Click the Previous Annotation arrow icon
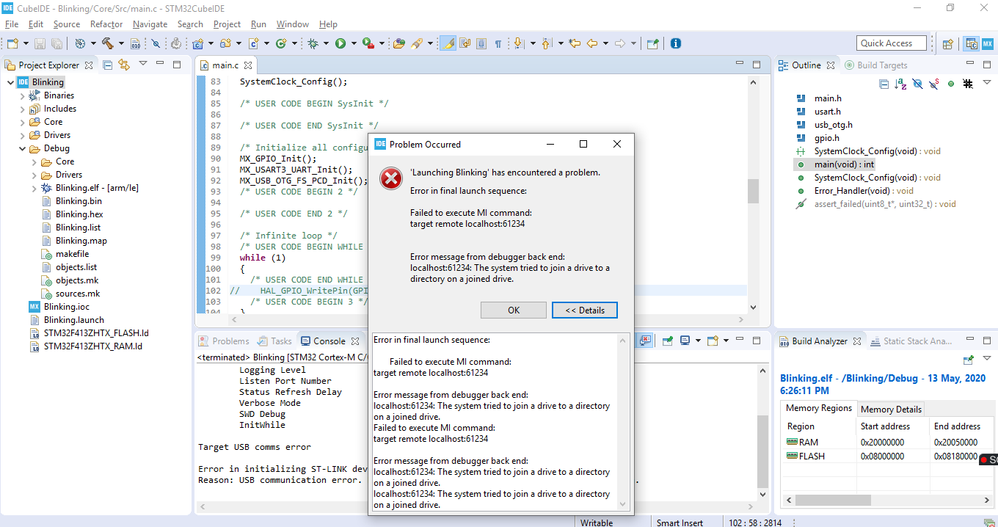This screenshot has width=998, height=527. [545, 43]
